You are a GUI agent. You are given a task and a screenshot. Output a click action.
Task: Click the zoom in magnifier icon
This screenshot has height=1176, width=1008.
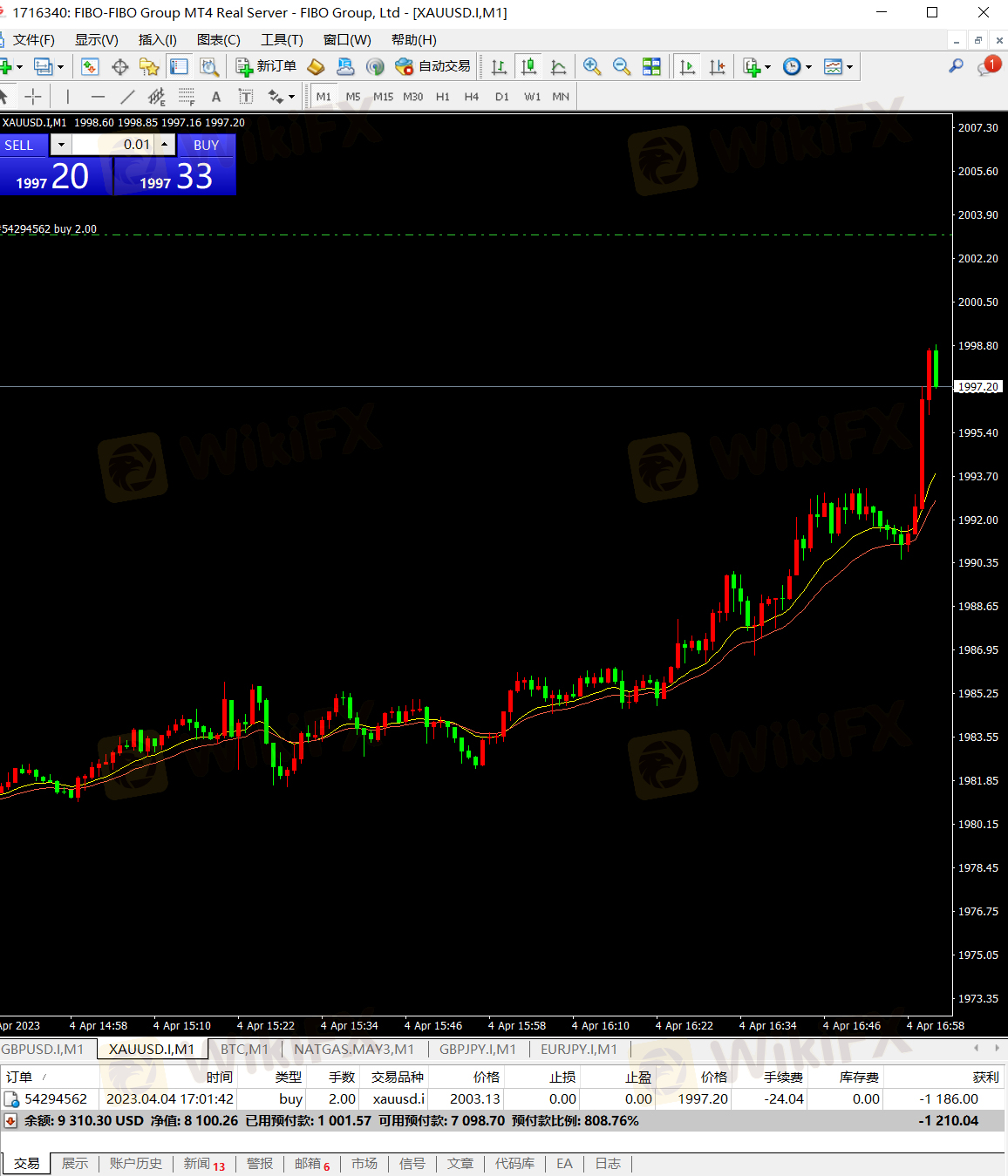tap(592, 66)
